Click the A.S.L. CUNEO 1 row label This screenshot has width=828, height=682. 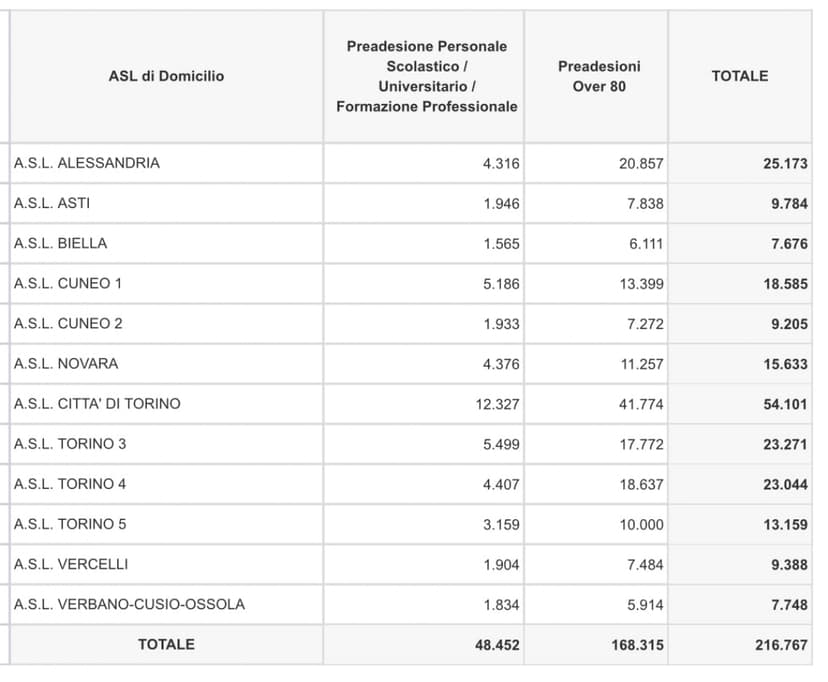tap(68, 283)
